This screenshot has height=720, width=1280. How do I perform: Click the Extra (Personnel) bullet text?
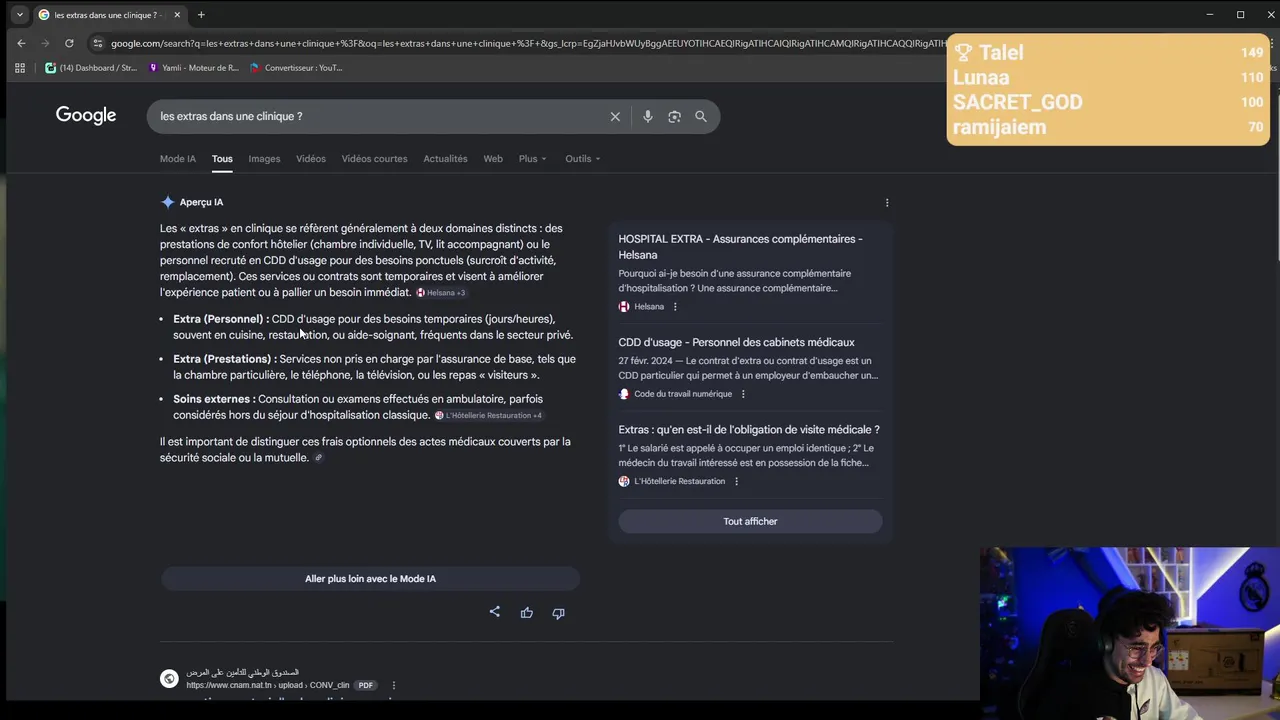click(x=373, y=327)
